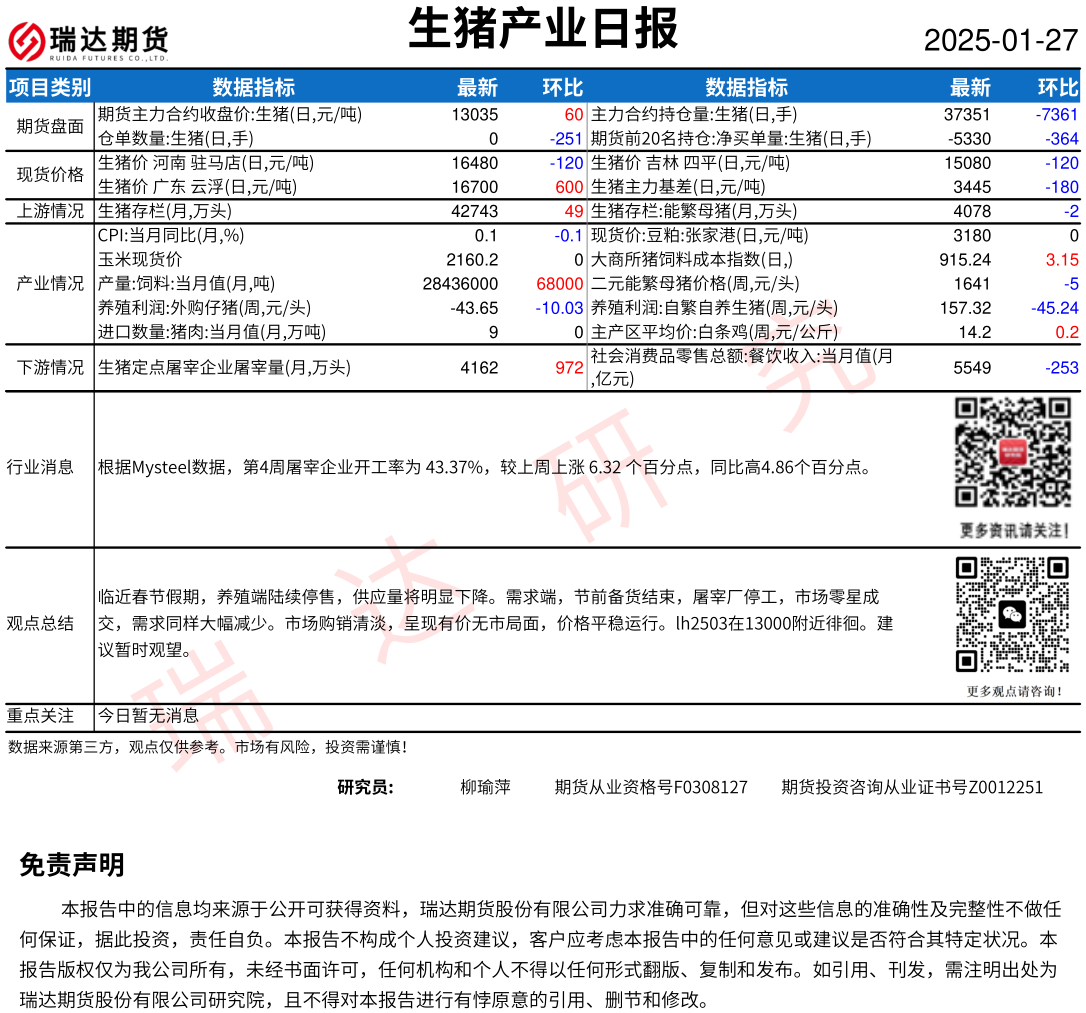Click the feed cost index 915.24

[x=965, y=260]
